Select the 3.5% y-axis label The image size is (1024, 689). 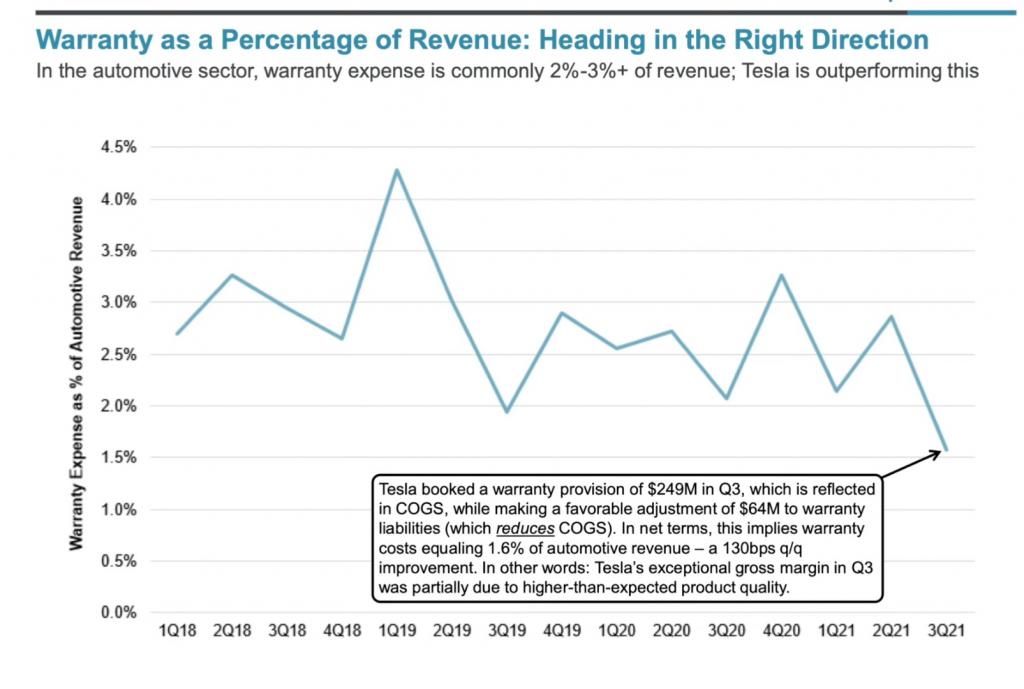(x=119, y=251)
